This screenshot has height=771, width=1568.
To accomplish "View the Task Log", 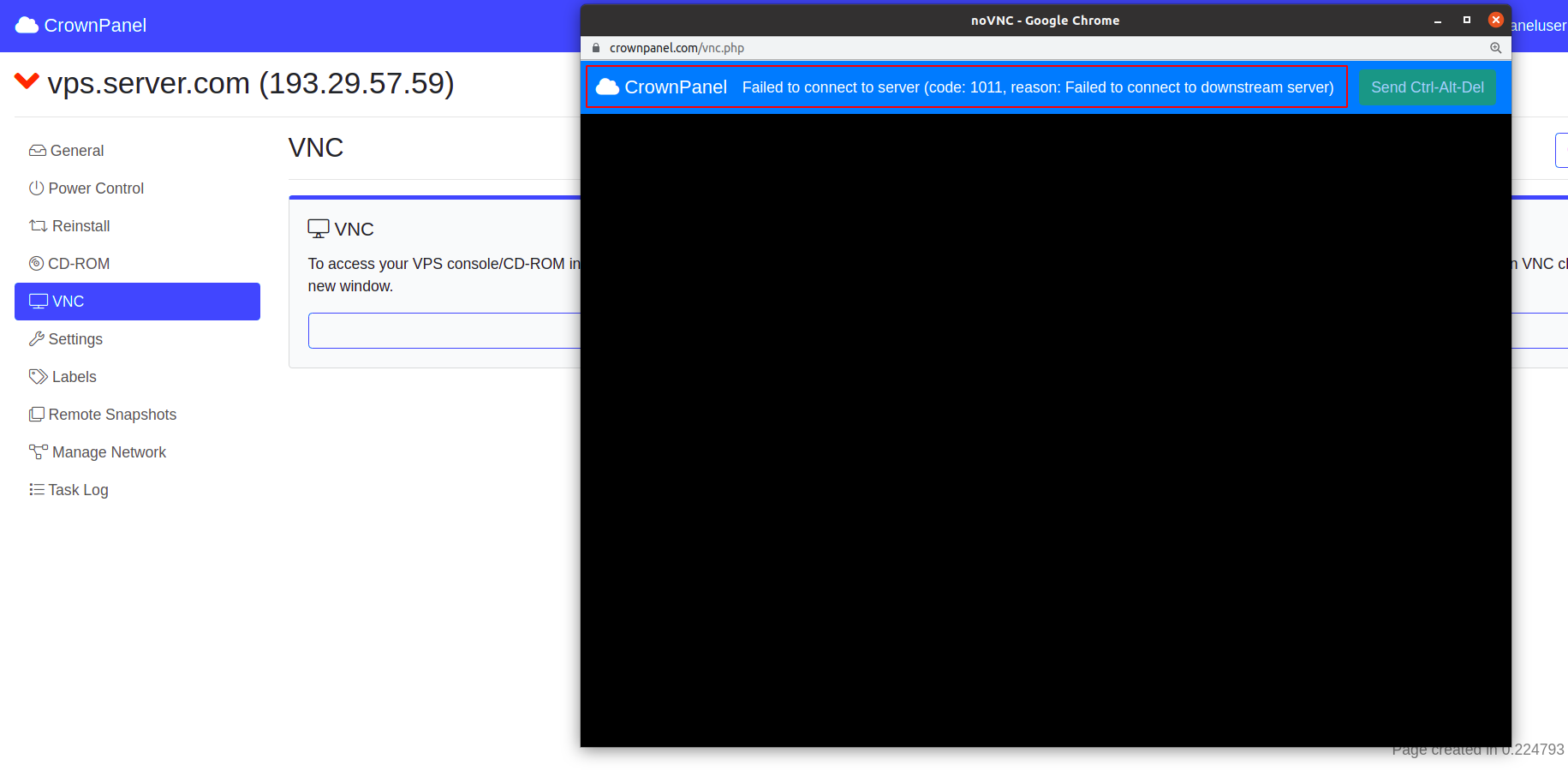I will click(137, 490).
